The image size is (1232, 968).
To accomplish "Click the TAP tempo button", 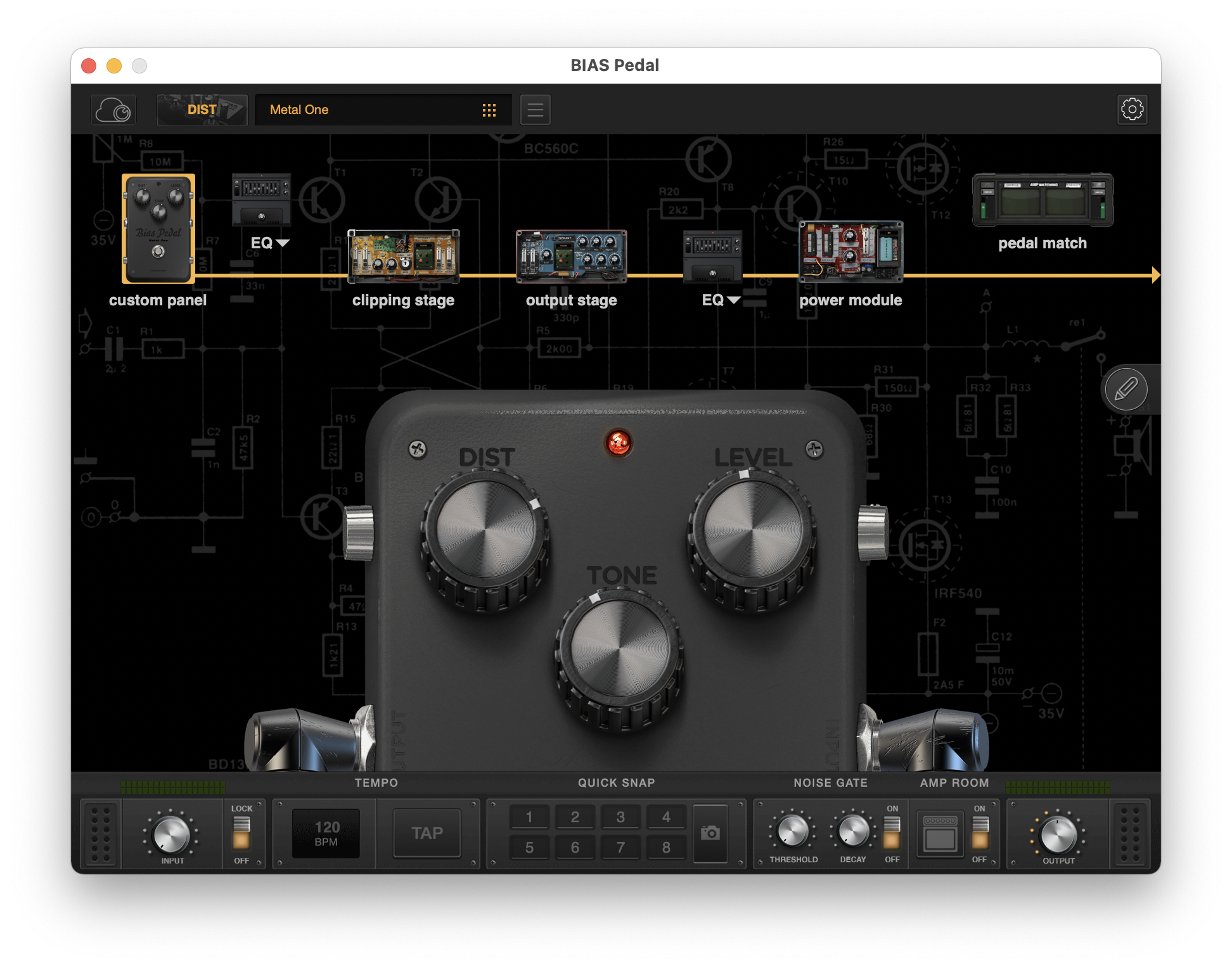I will pos(427,833).
